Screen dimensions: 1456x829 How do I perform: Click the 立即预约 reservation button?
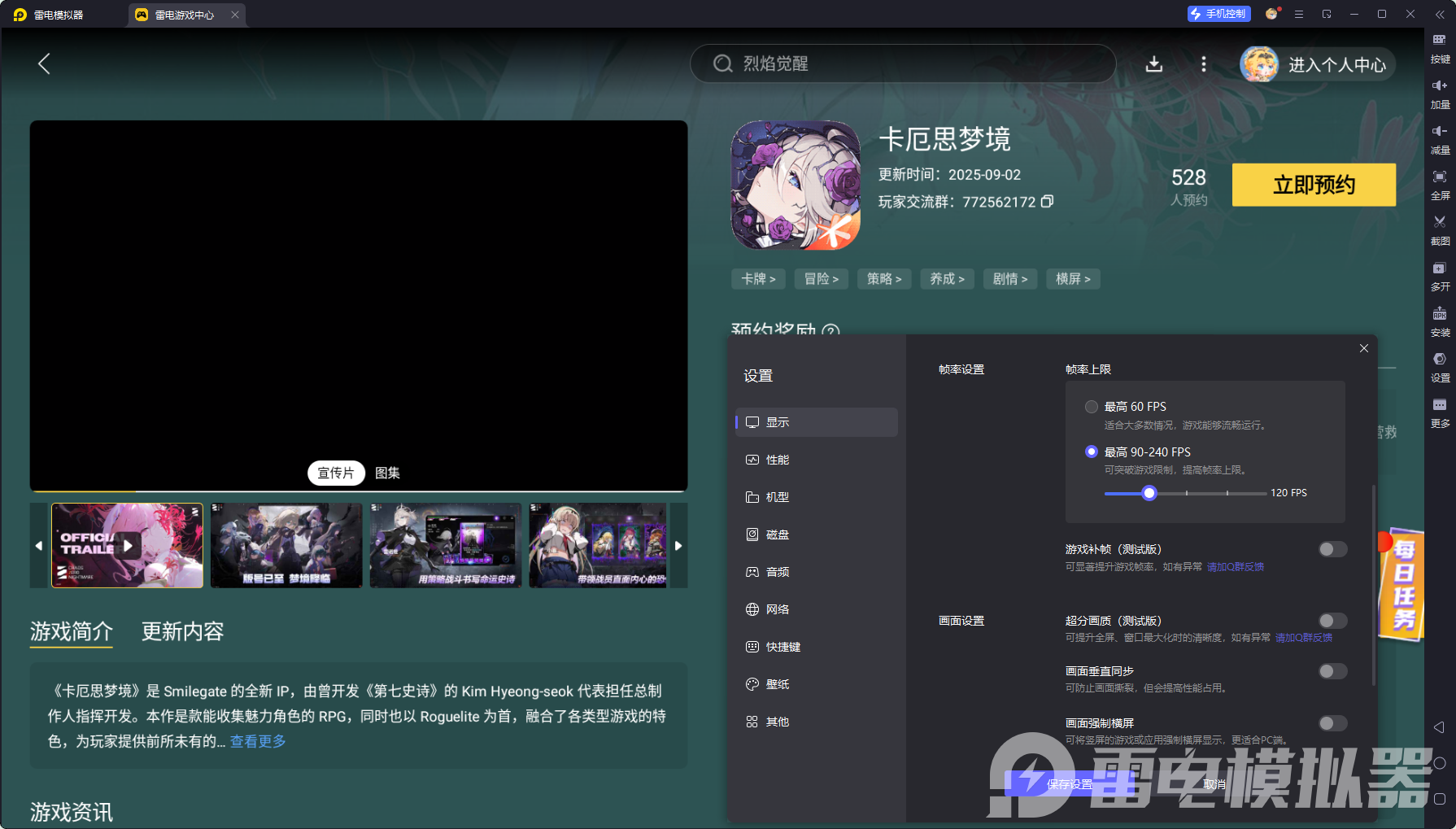[1314, 185]
